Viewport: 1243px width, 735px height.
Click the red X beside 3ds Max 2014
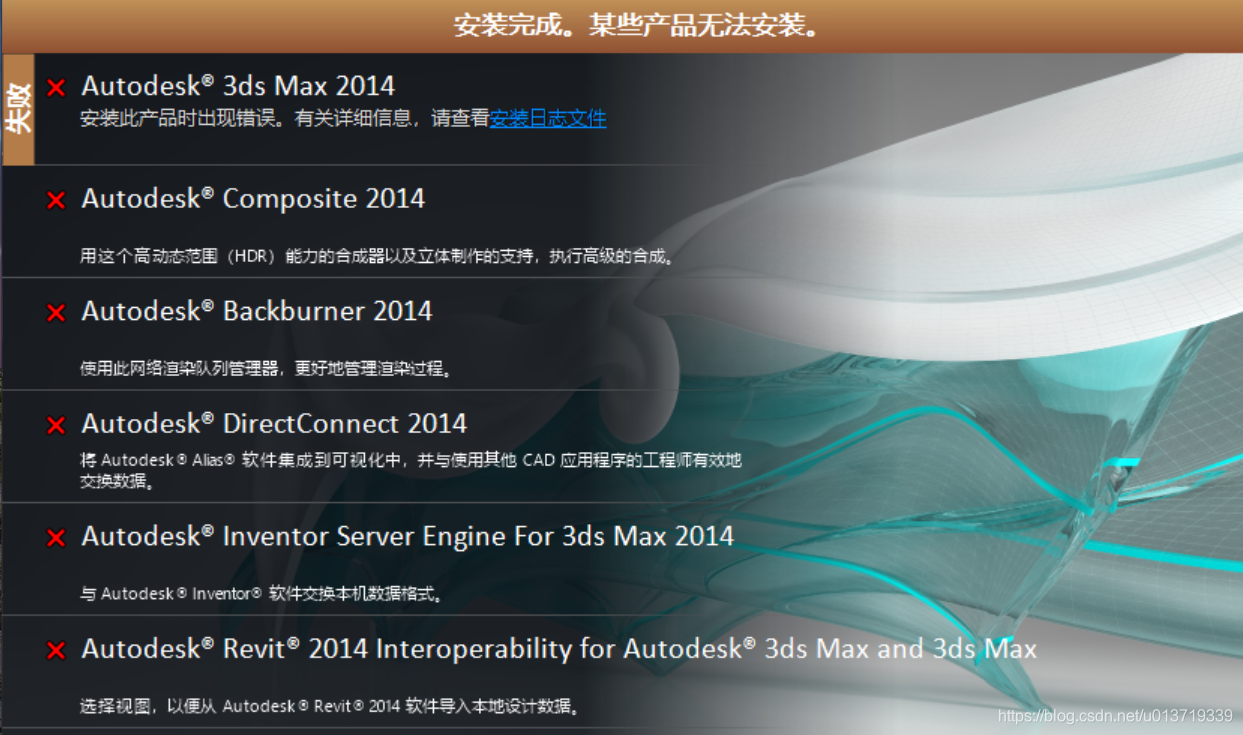(x=56, y=88)
